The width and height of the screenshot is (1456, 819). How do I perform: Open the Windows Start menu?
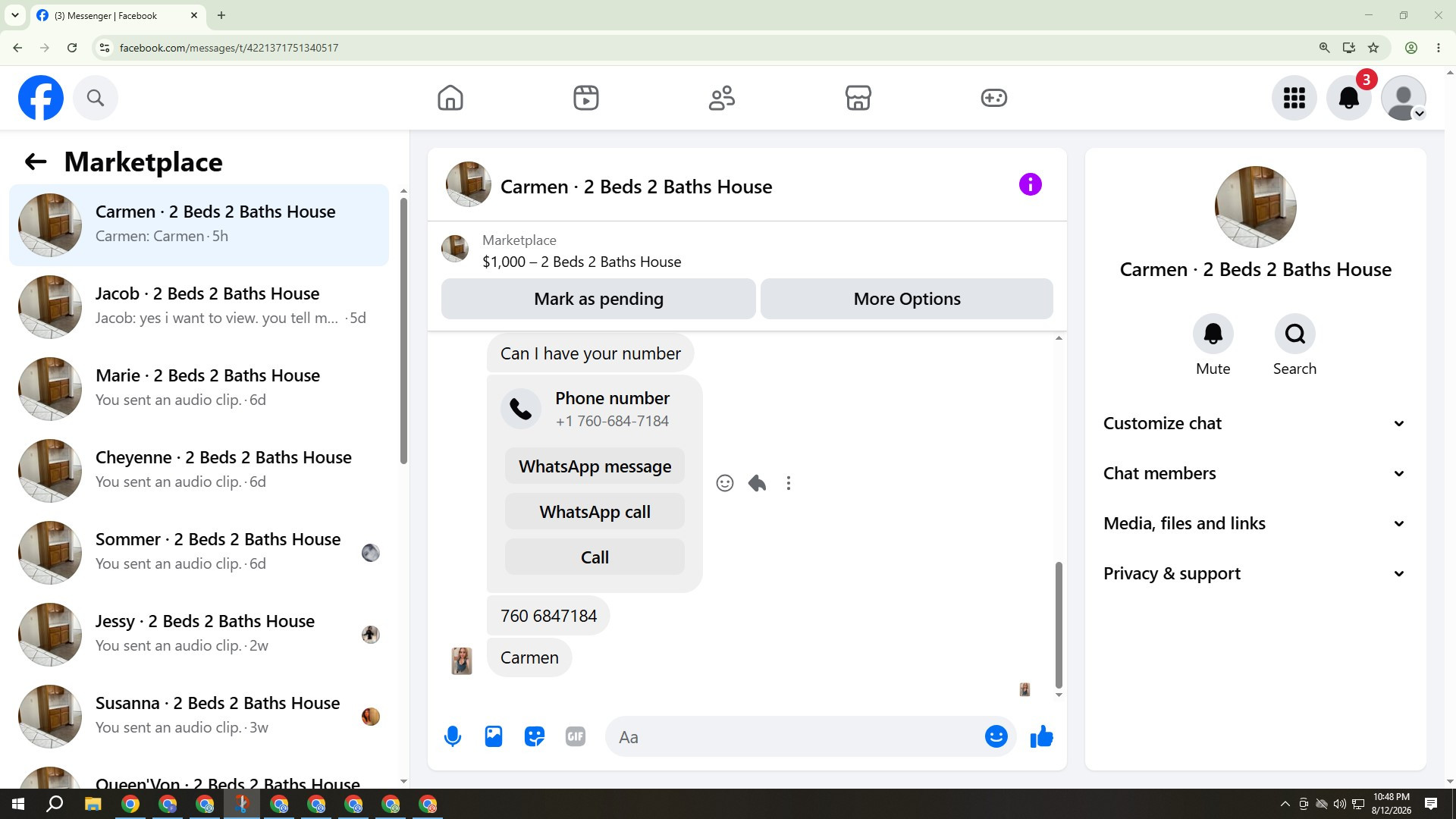(x=18, y=804)
